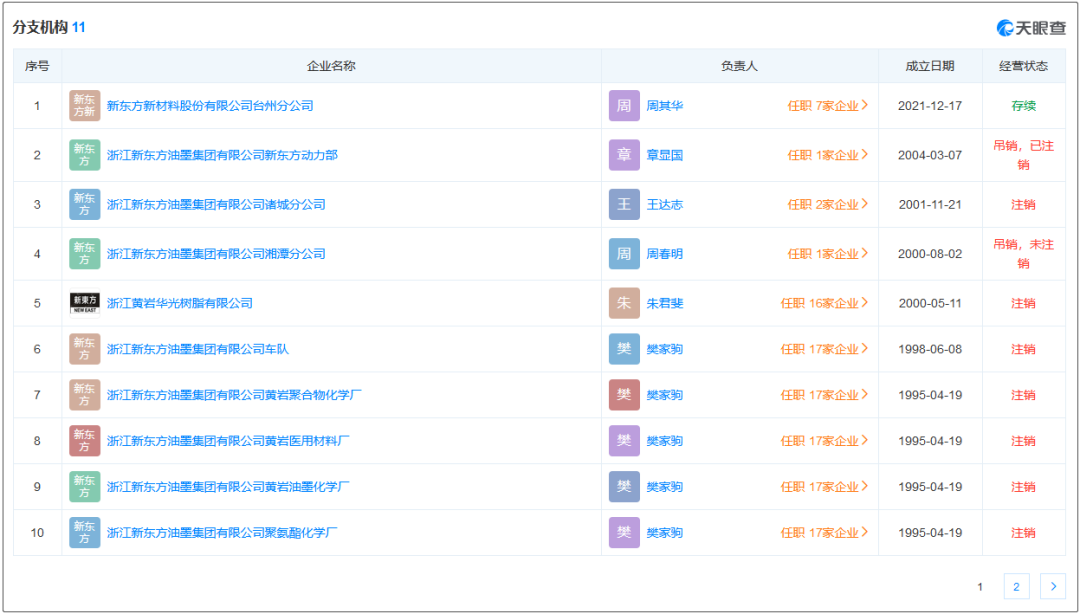Open 浙江新东方油墨集团有限公司黄岩聚合物化学厂 link

click(234, 395)
